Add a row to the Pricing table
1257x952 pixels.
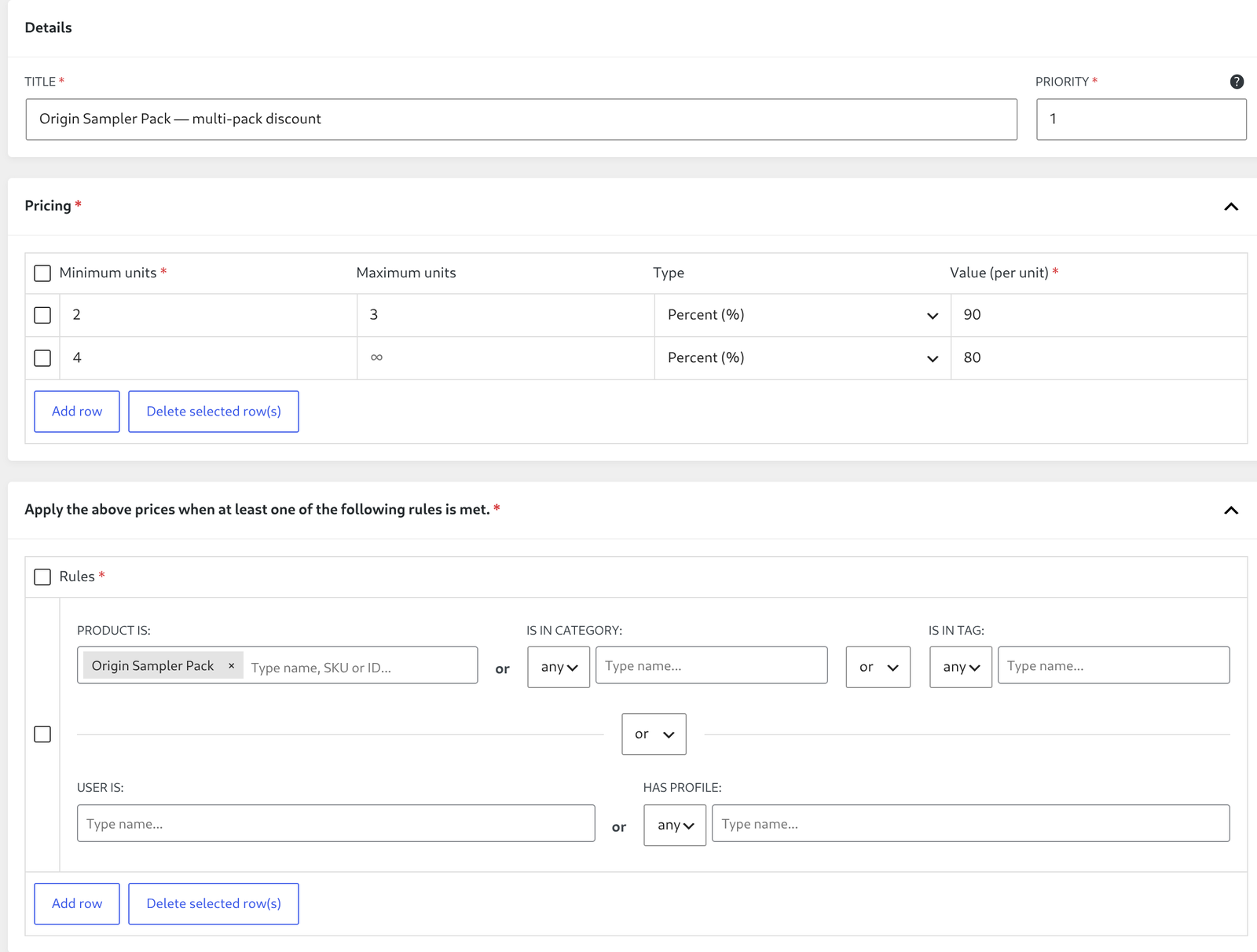[x=77, y=412]
